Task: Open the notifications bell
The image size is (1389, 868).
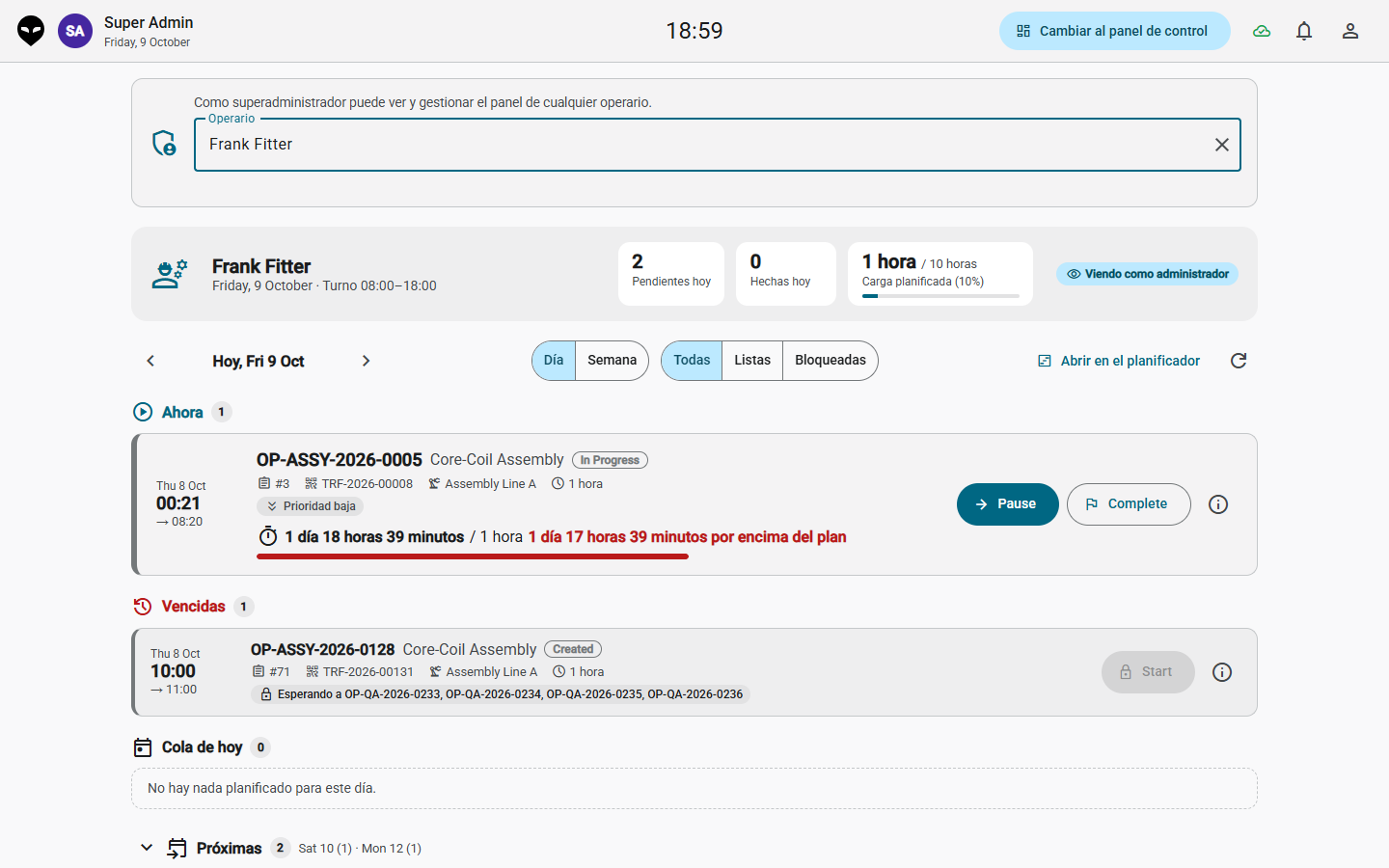Action: click(x=1304, y=31)
